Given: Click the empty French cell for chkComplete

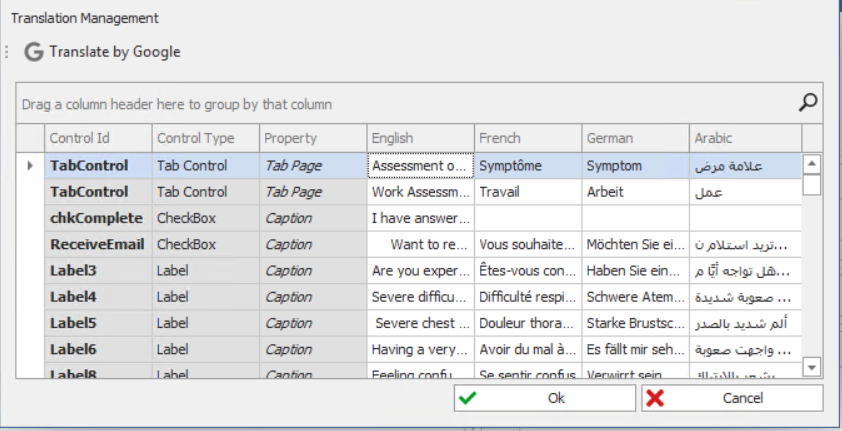Looking at the screenshot, I should point(528,218).
